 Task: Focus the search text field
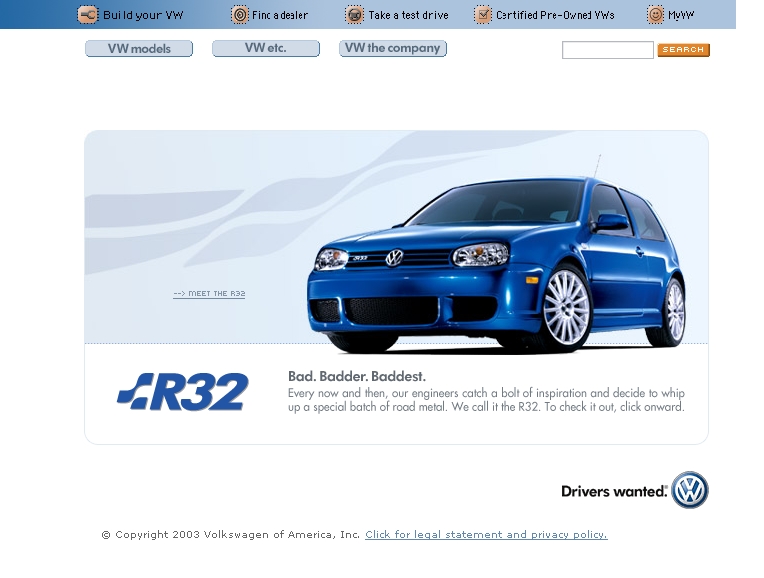pos(607,50)
